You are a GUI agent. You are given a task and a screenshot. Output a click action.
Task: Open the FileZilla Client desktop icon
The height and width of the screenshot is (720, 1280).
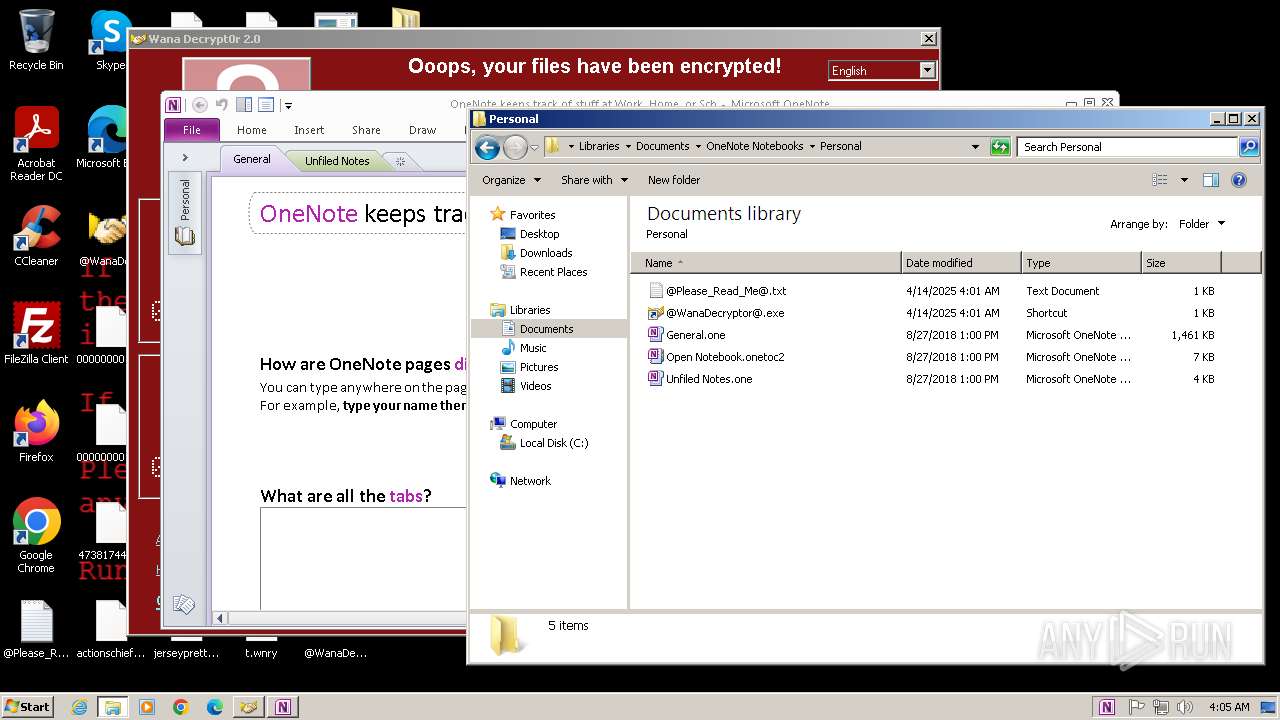click(36, 334)
